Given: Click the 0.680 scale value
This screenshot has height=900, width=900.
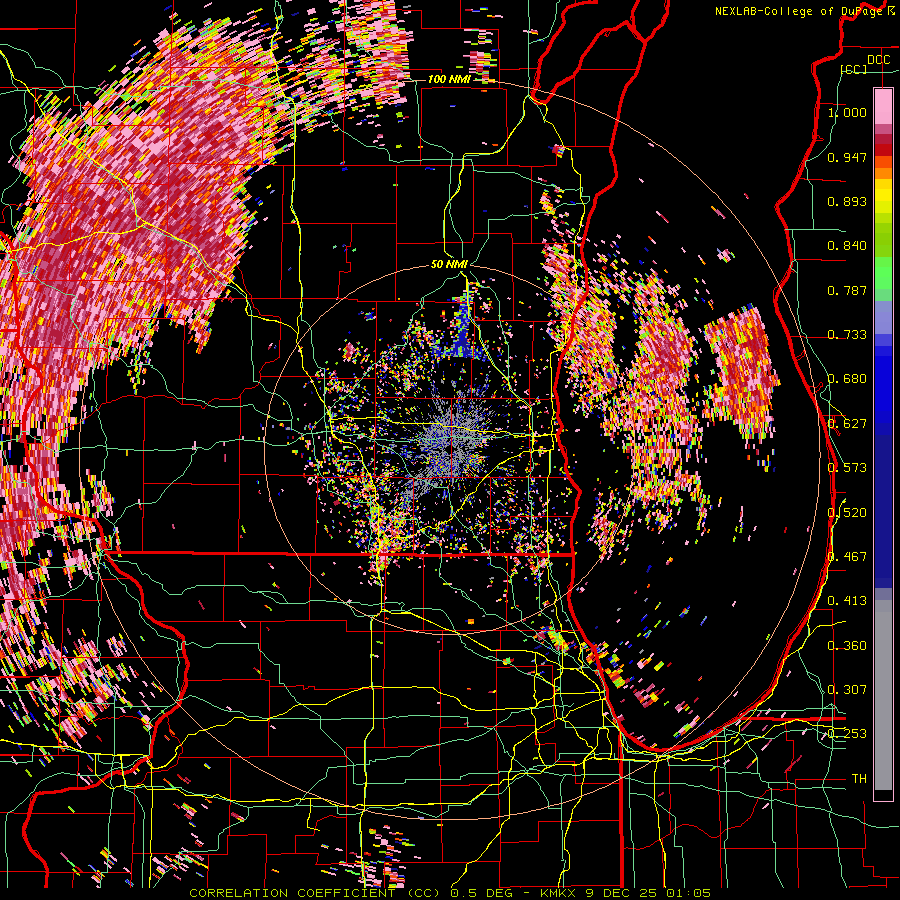Looking at the screenshot, I should 847,378.
